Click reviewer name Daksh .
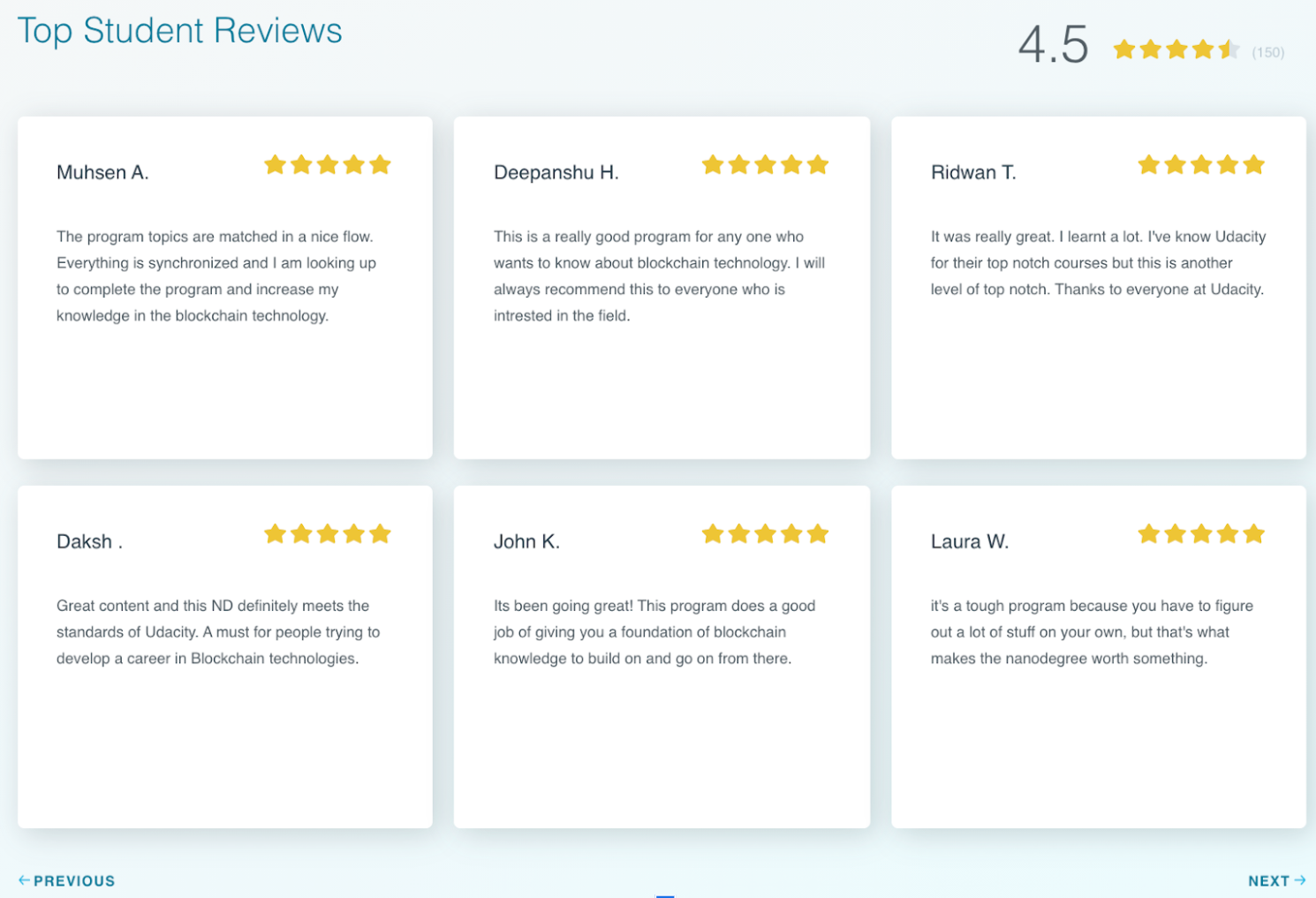The width and height of the screenshot is (1316, 898). pos(89,541)
